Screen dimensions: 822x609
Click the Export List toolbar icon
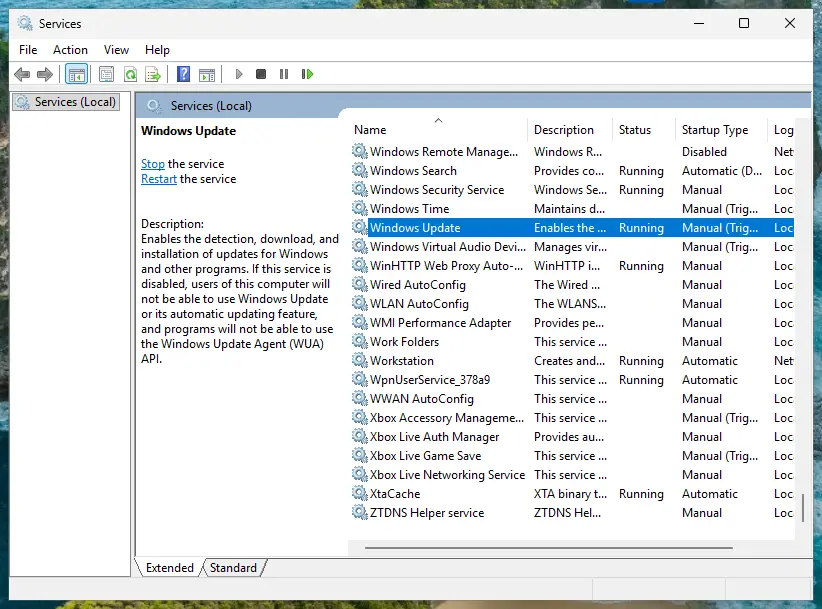(153, 74)
